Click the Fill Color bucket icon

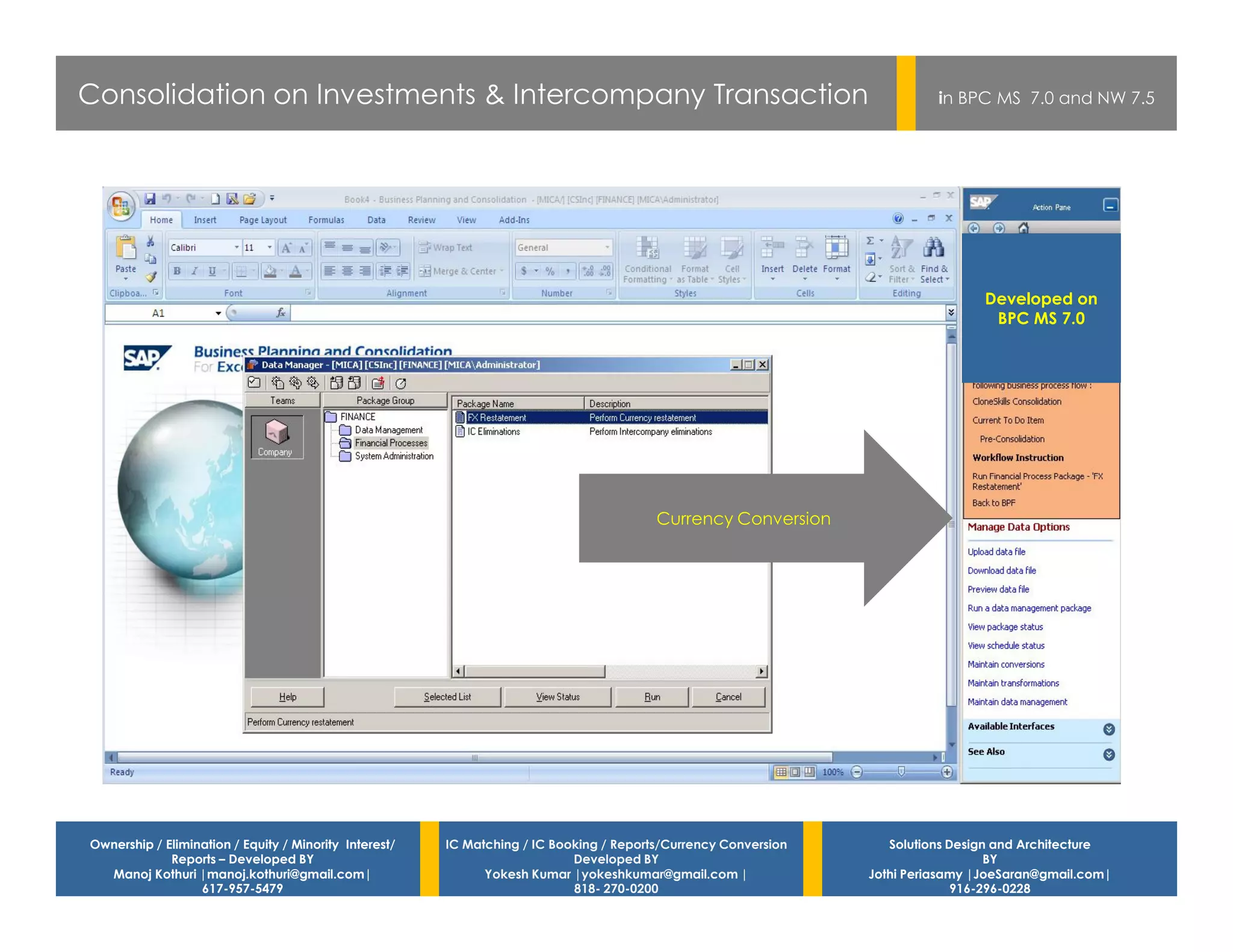point(270,271)
